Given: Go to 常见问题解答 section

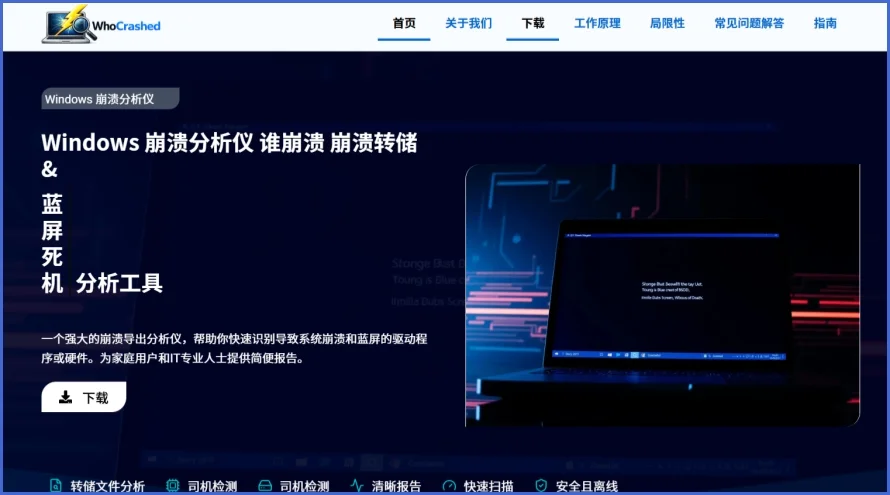Looking at the screenshot, I should (x=749, y=23).
